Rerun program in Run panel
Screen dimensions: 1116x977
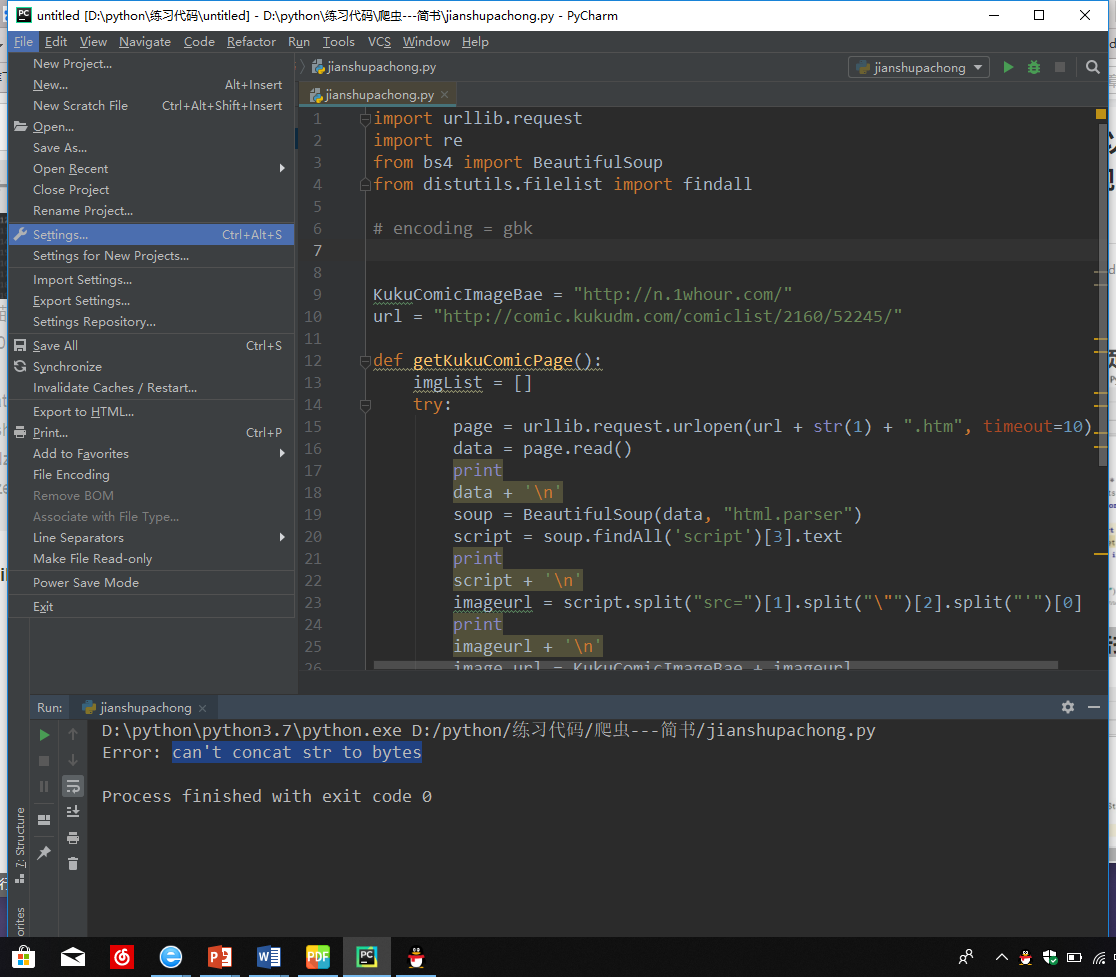pos(44,734)
